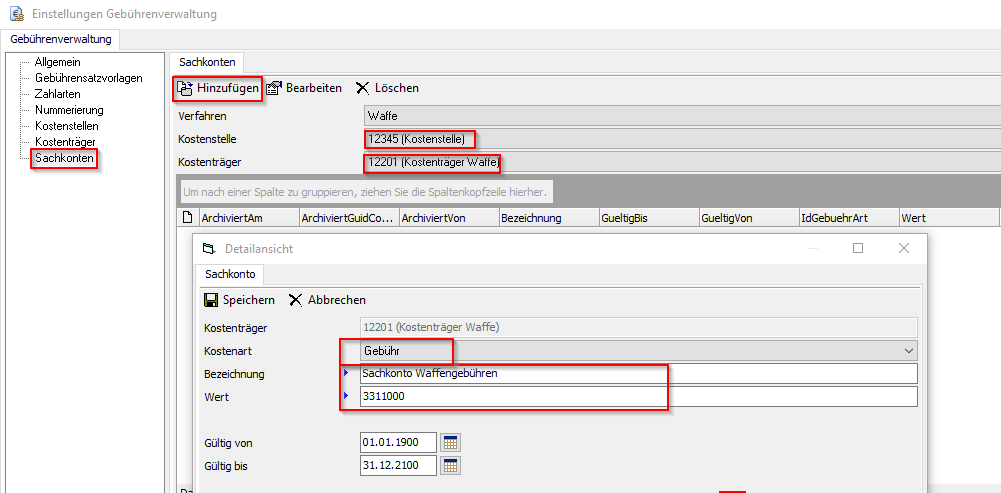The height and width of the screenshot is (493, 1001).
Task: Select Zahlarten in the navigation tree
Action: [x=58, y=94]
